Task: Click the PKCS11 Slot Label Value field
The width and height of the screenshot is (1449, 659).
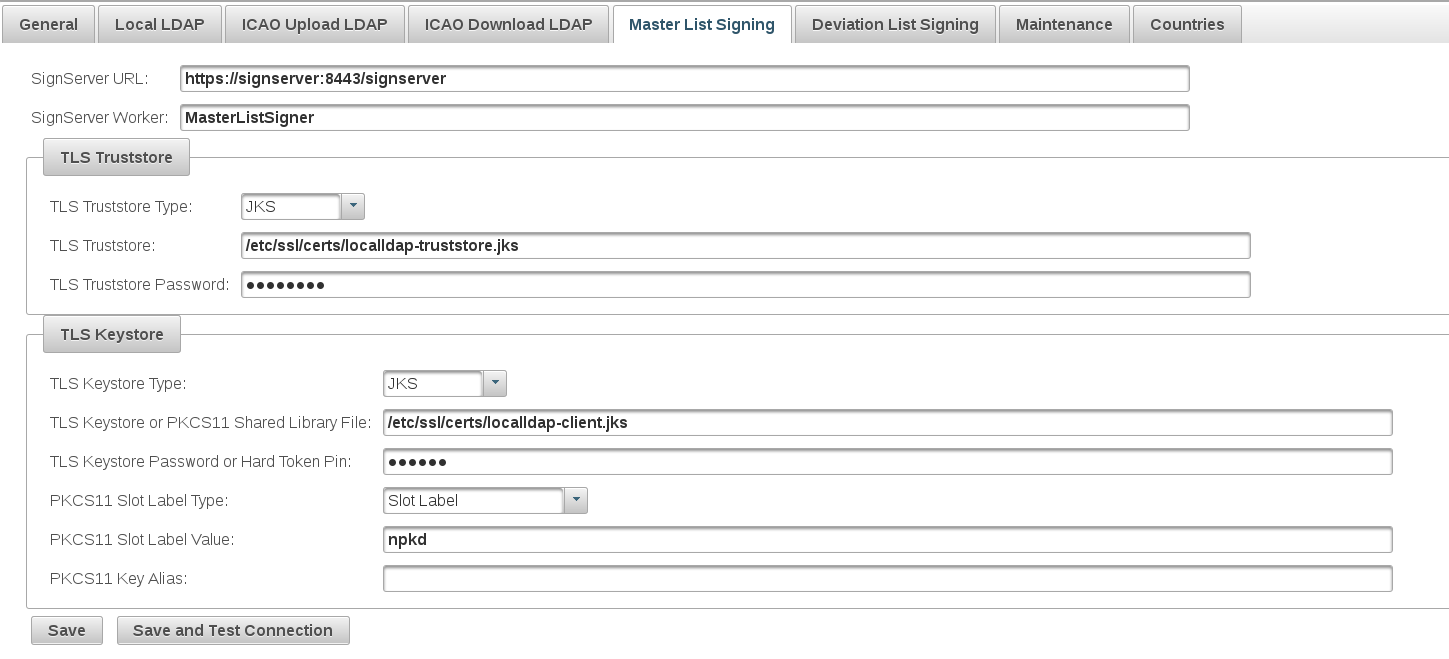Action: 887,540
